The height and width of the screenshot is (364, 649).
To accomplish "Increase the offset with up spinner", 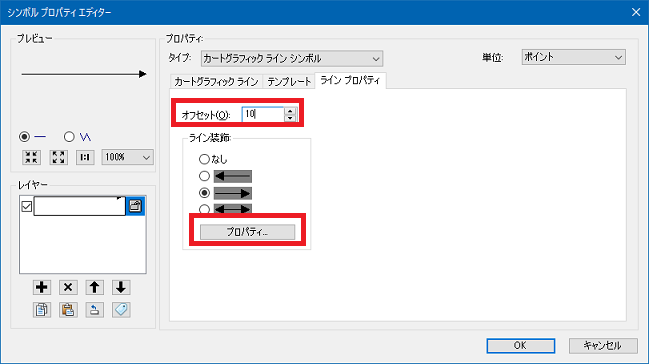I will pos(290,111).
